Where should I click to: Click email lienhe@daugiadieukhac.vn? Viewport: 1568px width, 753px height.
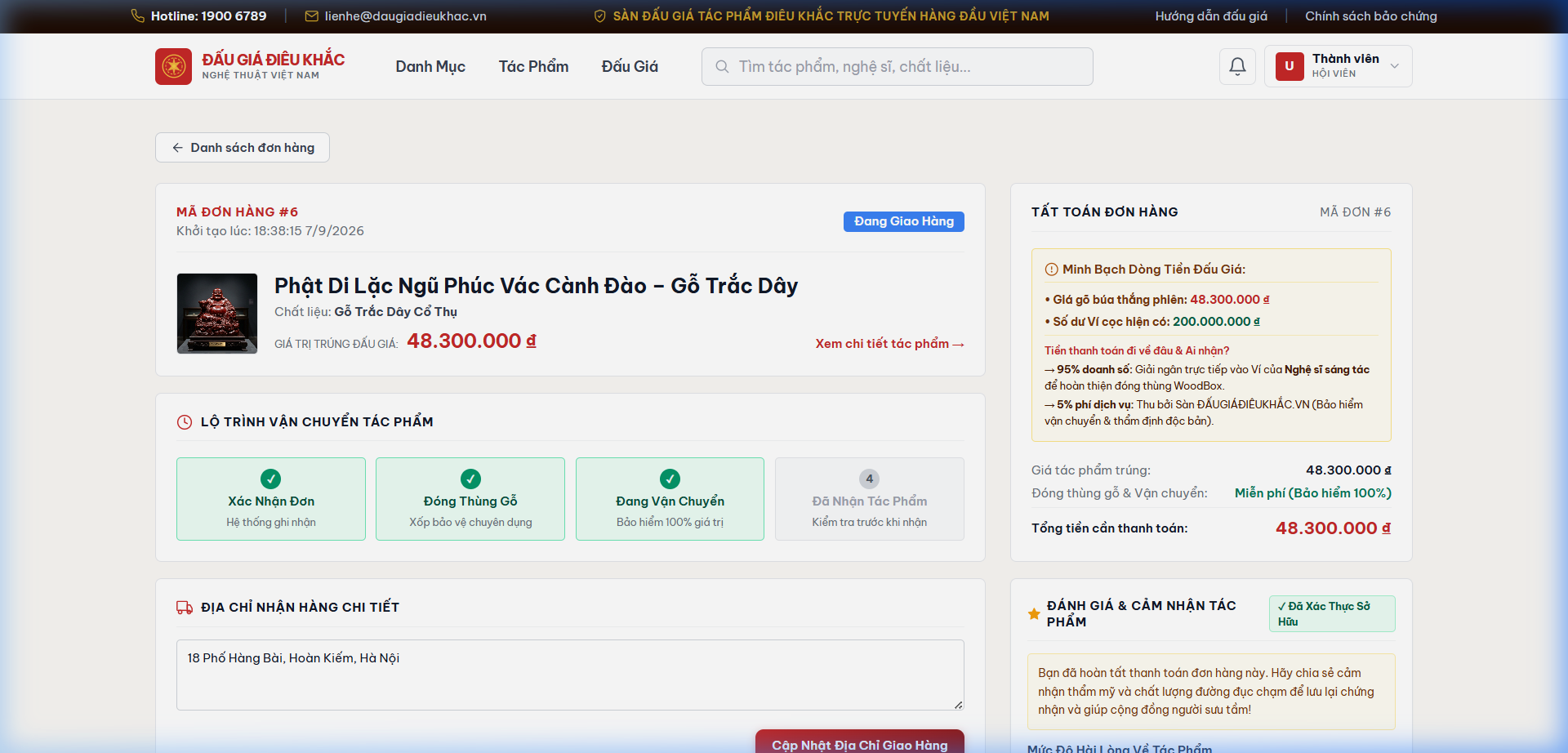(405, 16)
